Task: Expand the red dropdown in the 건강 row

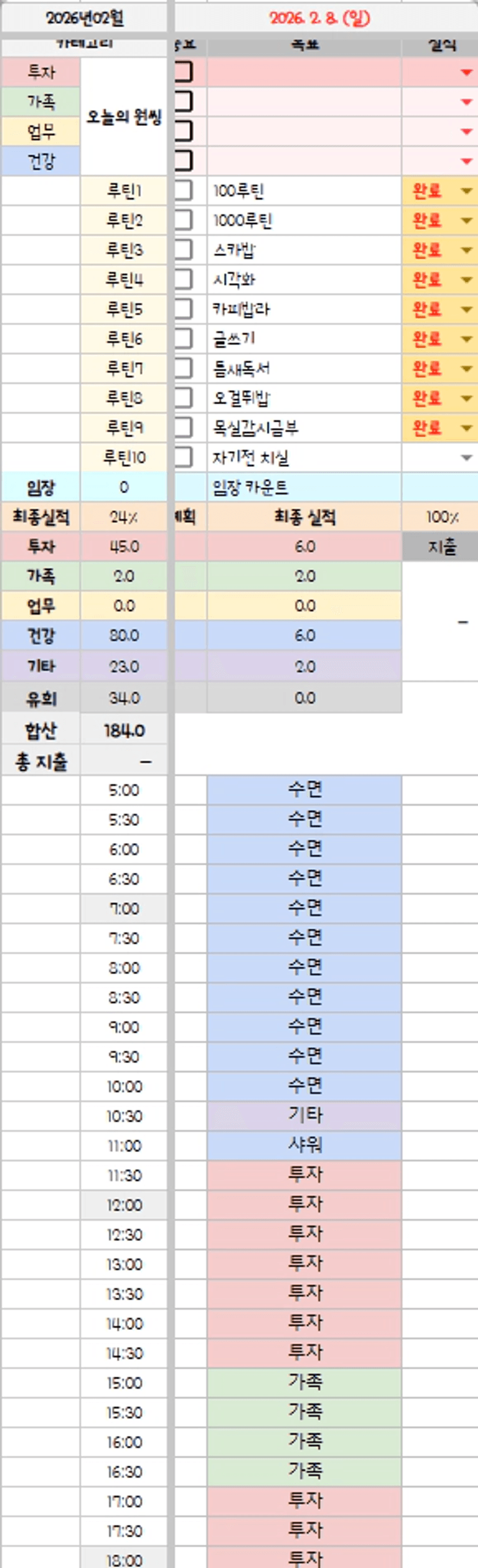Action: point(466,161)
